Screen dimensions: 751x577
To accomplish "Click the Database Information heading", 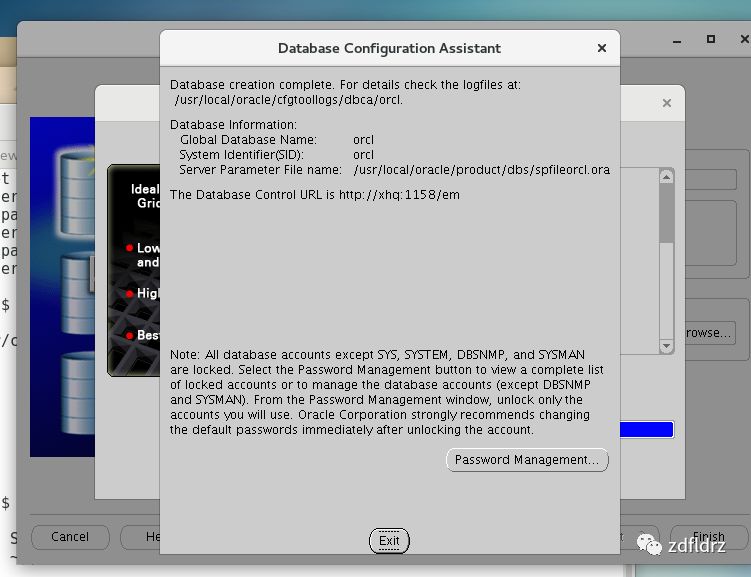I will coord(233,124).
